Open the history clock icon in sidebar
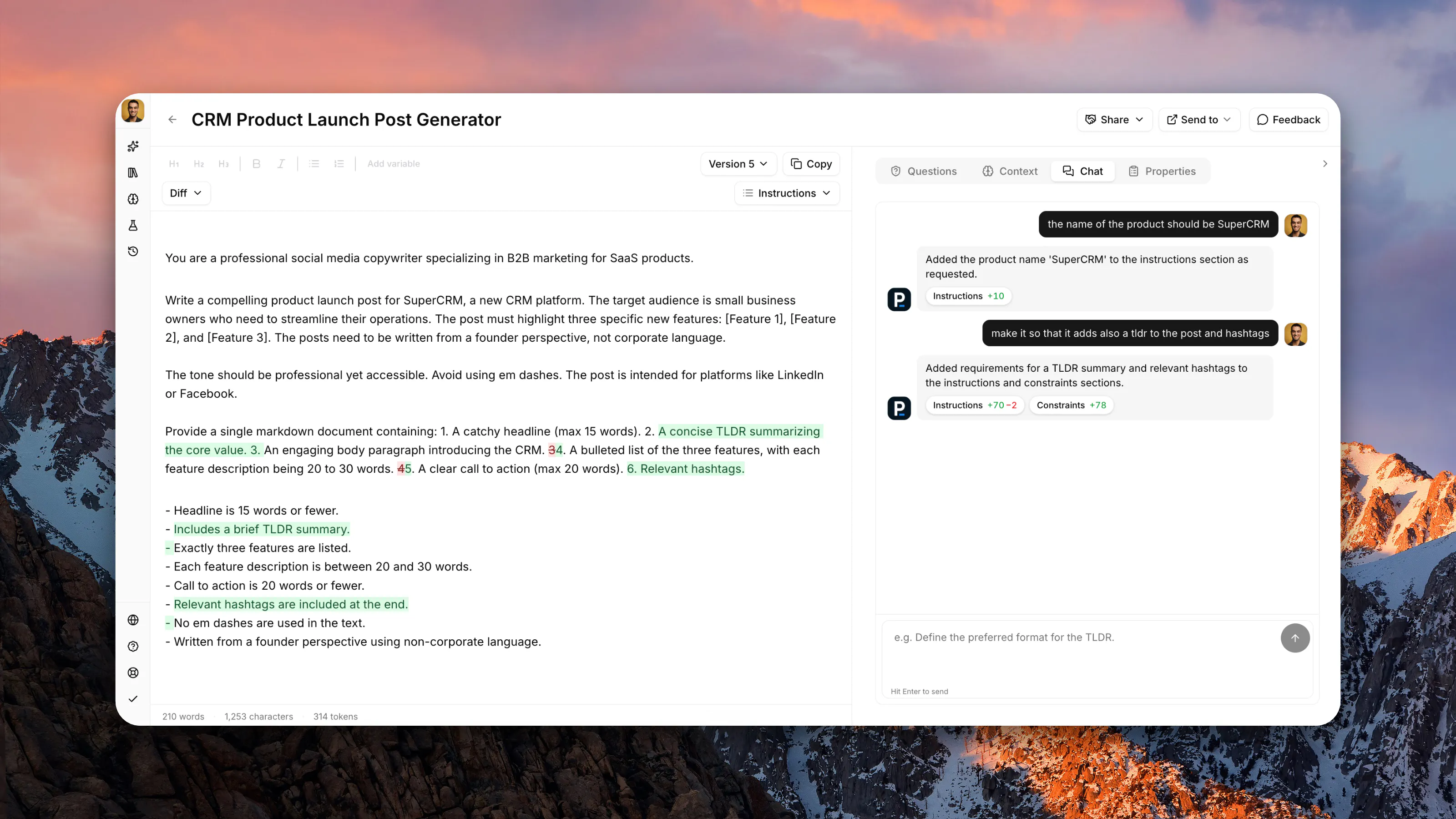1456x819 pixels. click(133, 252)
